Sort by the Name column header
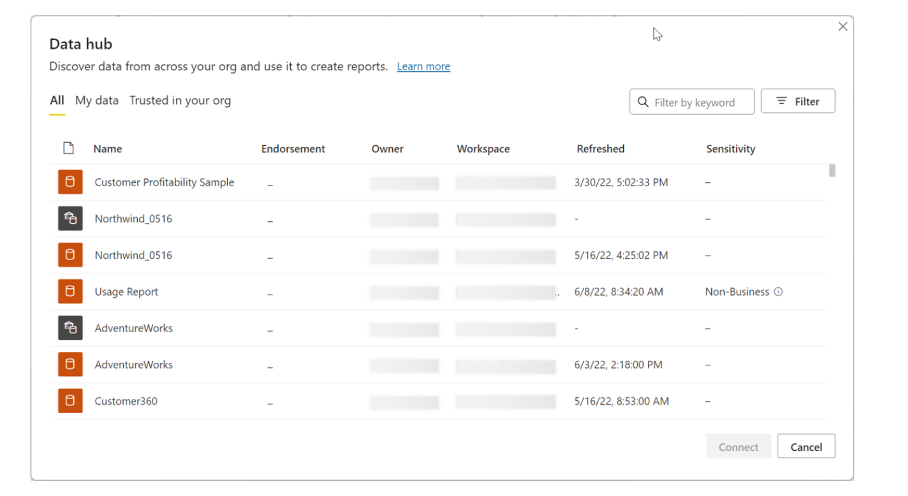 point(107,149)
